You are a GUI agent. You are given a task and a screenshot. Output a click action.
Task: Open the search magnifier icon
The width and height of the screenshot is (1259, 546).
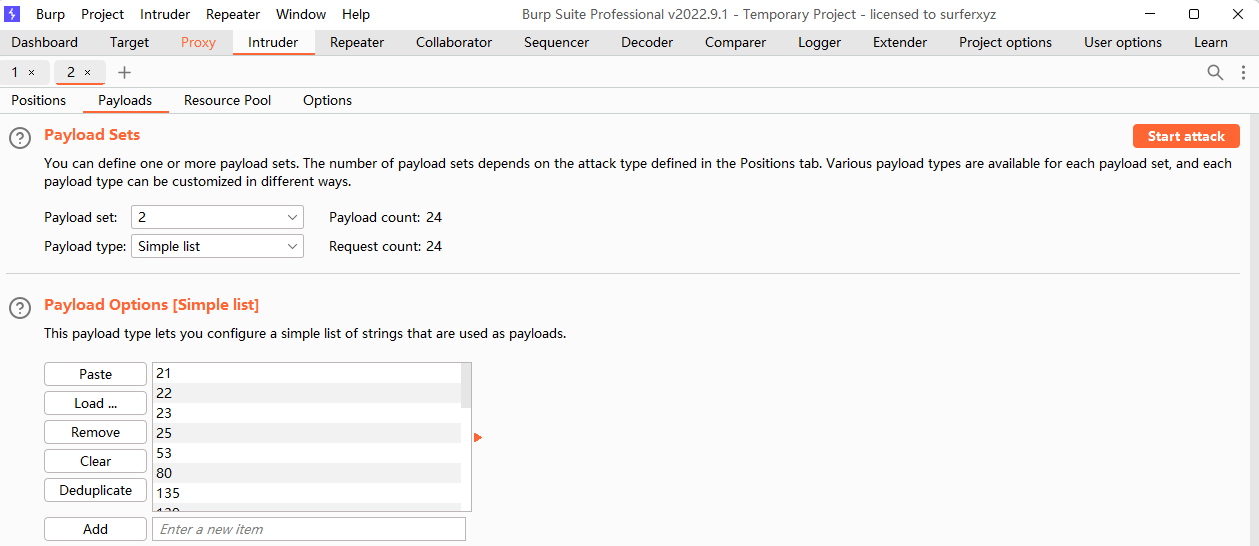pyautogui.click(x=1215, y=72)
